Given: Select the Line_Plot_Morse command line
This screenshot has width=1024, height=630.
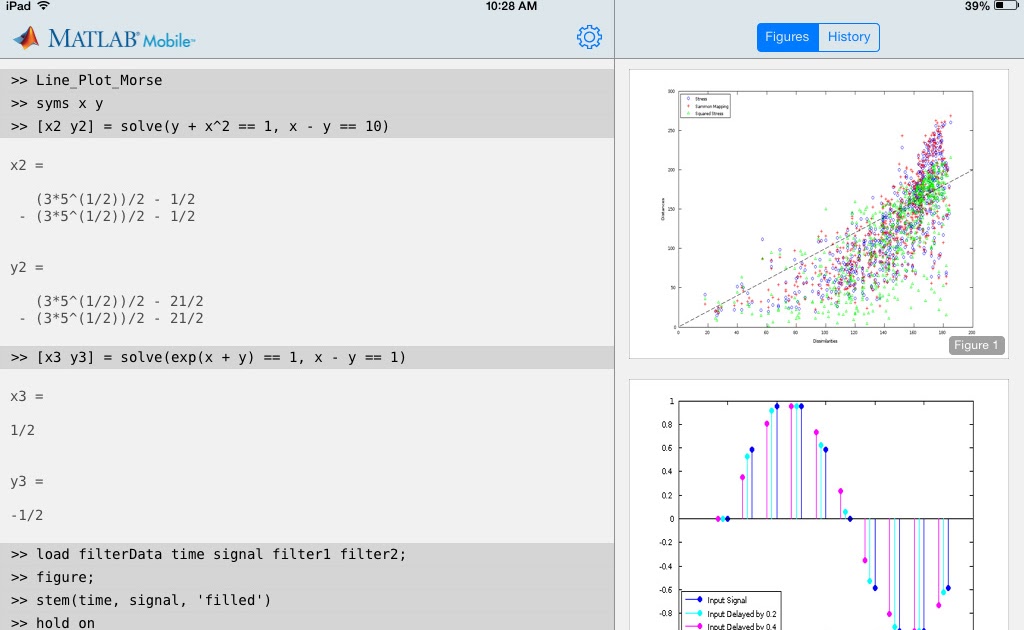Looking at the screenshot, I should pyautogui.click(x=307, y=80).
